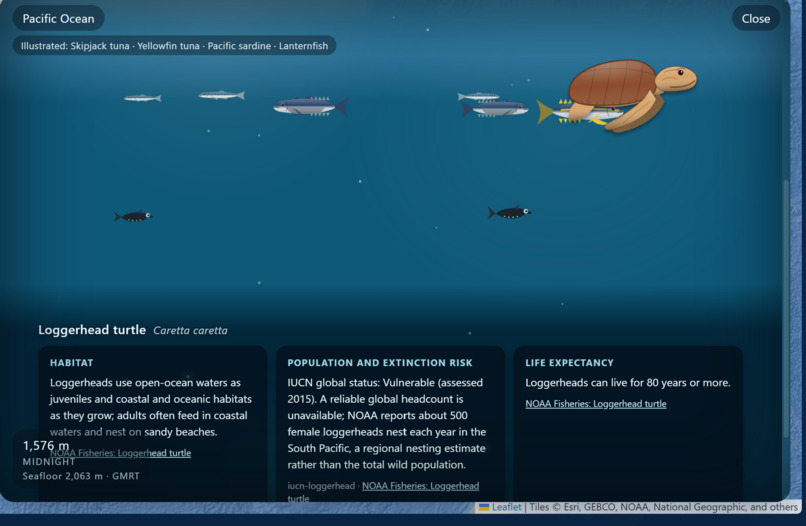The width and height of the screenshot is (806, 526).
Task: Click the vertical scrollbar on right edge
Action: click(786, 309)
